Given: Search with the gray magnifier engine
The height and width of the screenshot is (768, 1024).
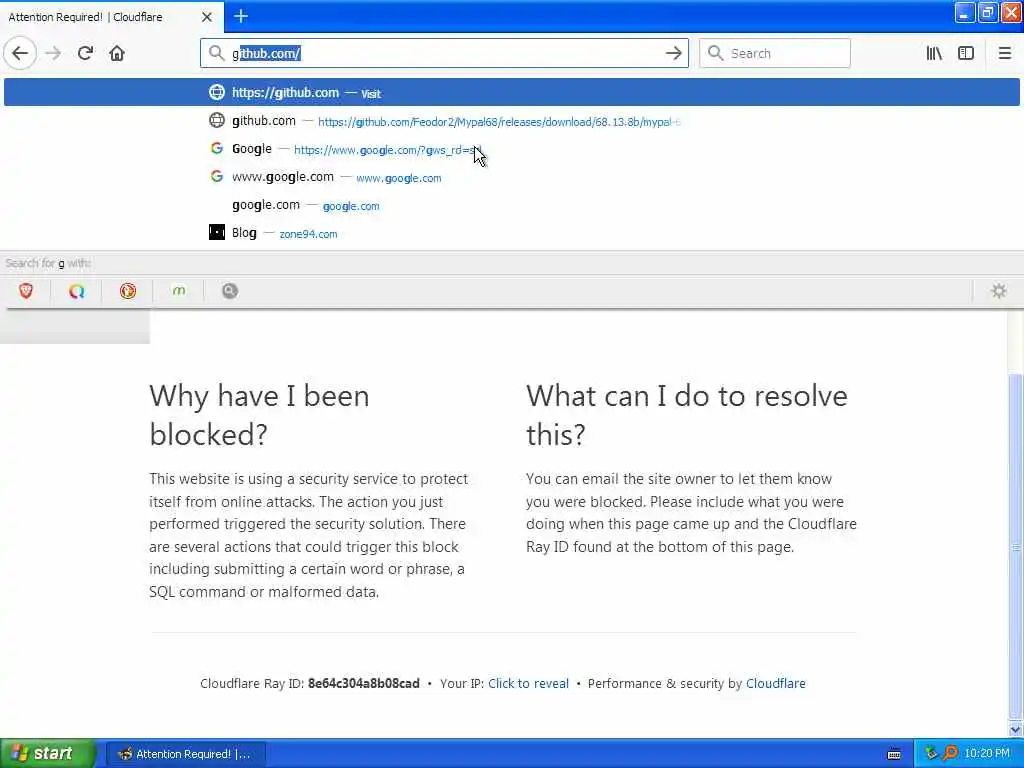Looking at the screenshot, I should pyautogui.click(x=229, y=291).
